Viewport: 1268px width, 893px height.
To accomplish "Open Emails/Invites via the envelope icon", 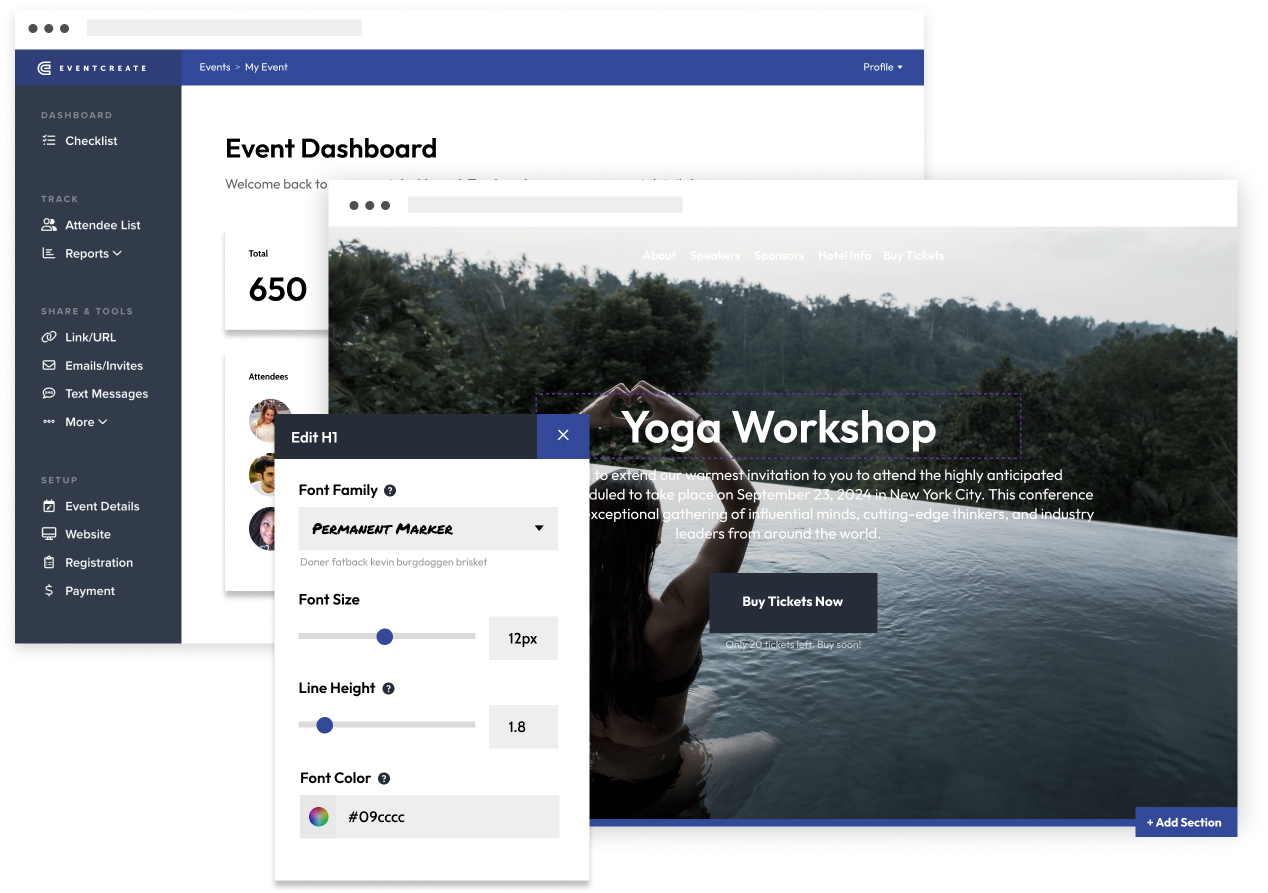I will pos(48,365).
